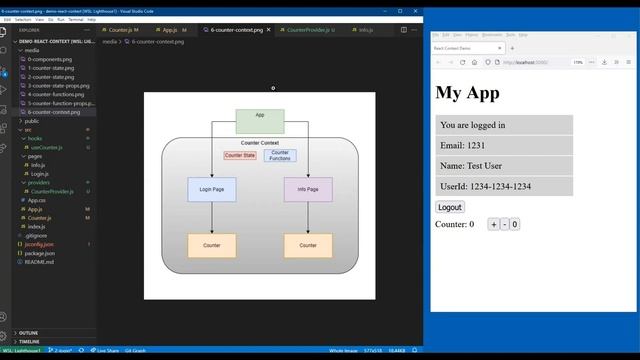
Task: Click git branch indicator in the status bar
Action: (x=60, y=350)
